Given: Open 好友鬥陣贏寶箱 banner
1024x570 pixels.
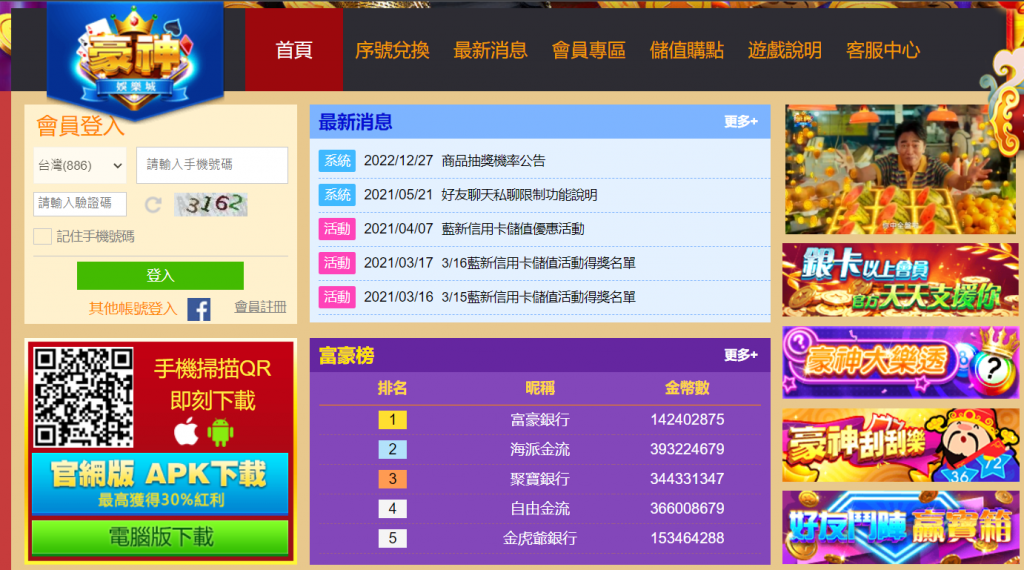Looking at the screenshot, I should (900, 528).
